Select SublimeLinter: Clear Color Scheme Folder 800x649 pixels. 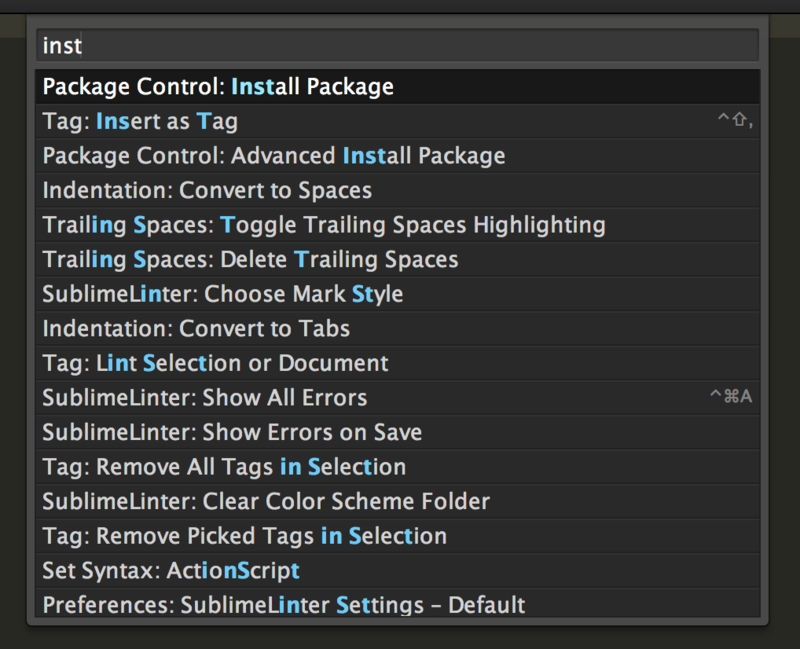click(266, 501)
